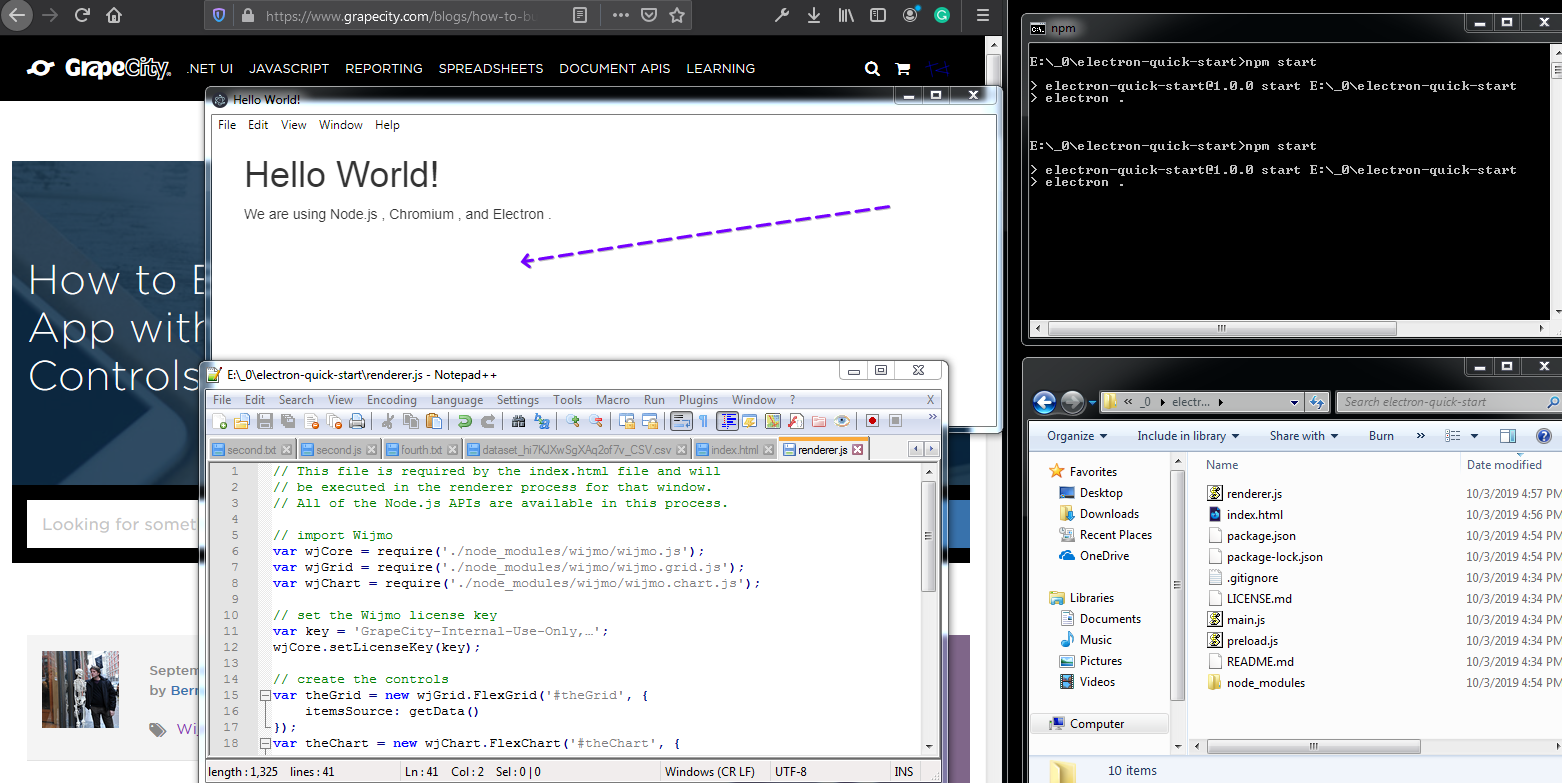
Task: Open Find with the binoculars icon
Action: (x=518, y=421)
